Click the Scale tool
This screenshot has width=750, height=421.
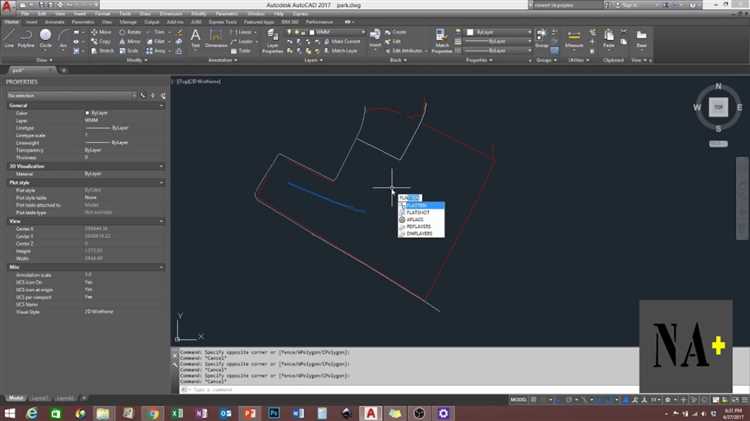point(129,51)
